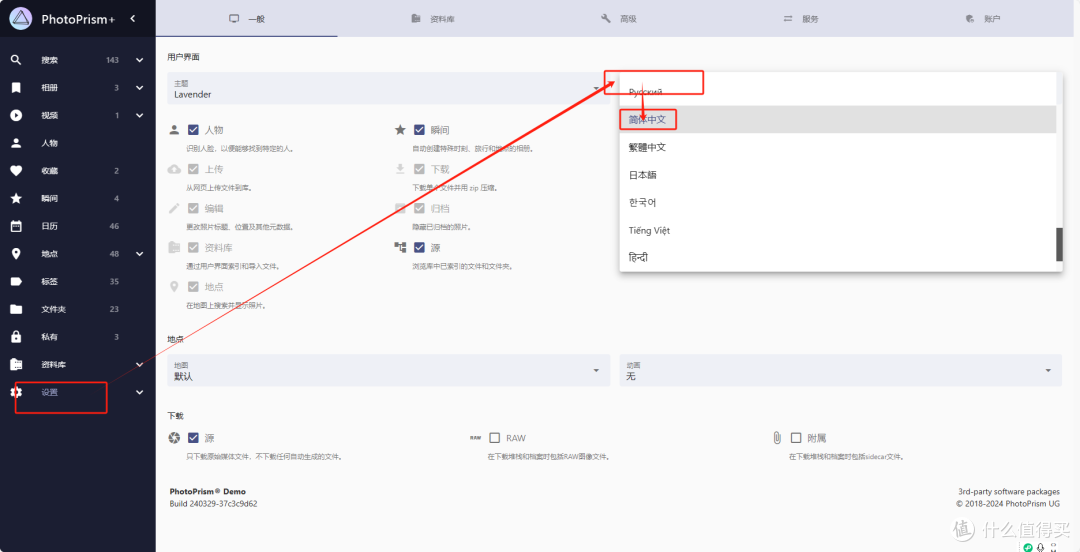Screen dimensions: 1080x552
Task: Switch to the 高级 (Advanced) tab
Action: click(619, 19)
